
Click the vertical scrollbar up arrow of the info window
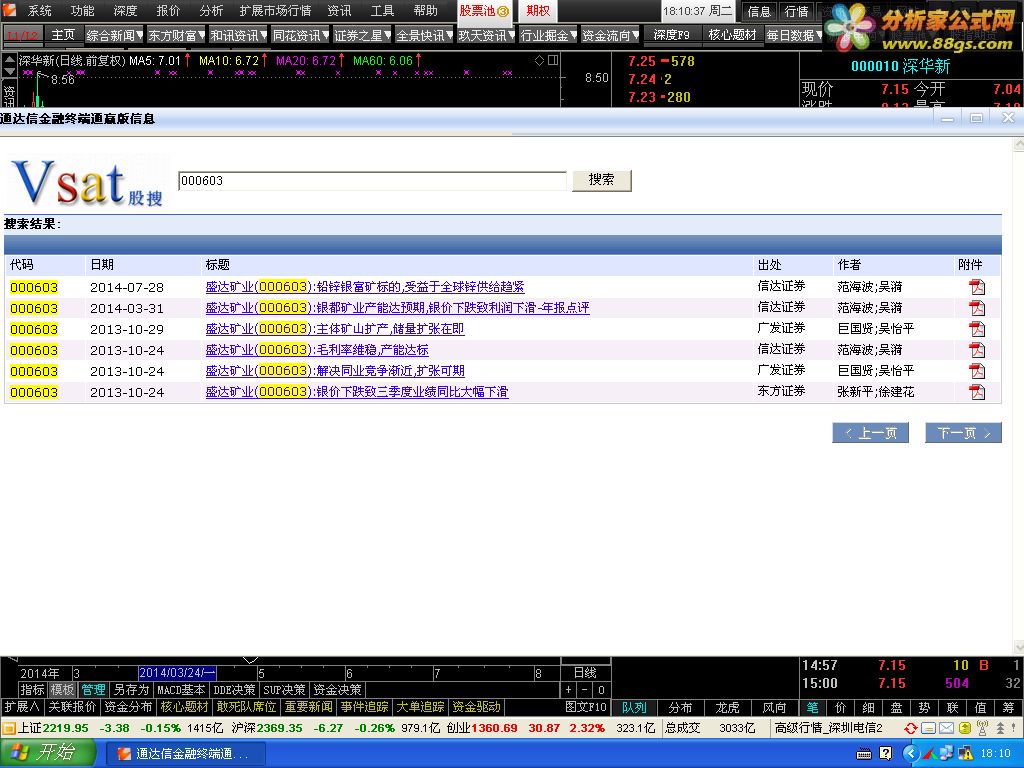(1019, 145)
